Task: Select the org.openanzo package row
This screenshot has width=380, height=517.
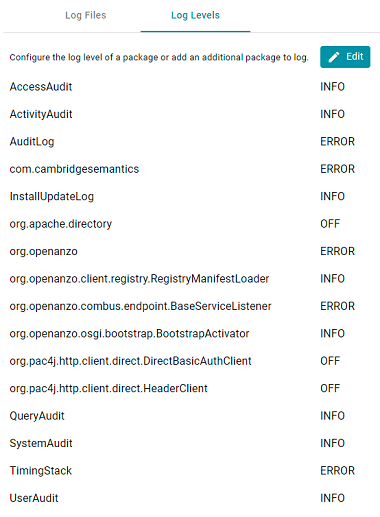Action: [190, 251]
